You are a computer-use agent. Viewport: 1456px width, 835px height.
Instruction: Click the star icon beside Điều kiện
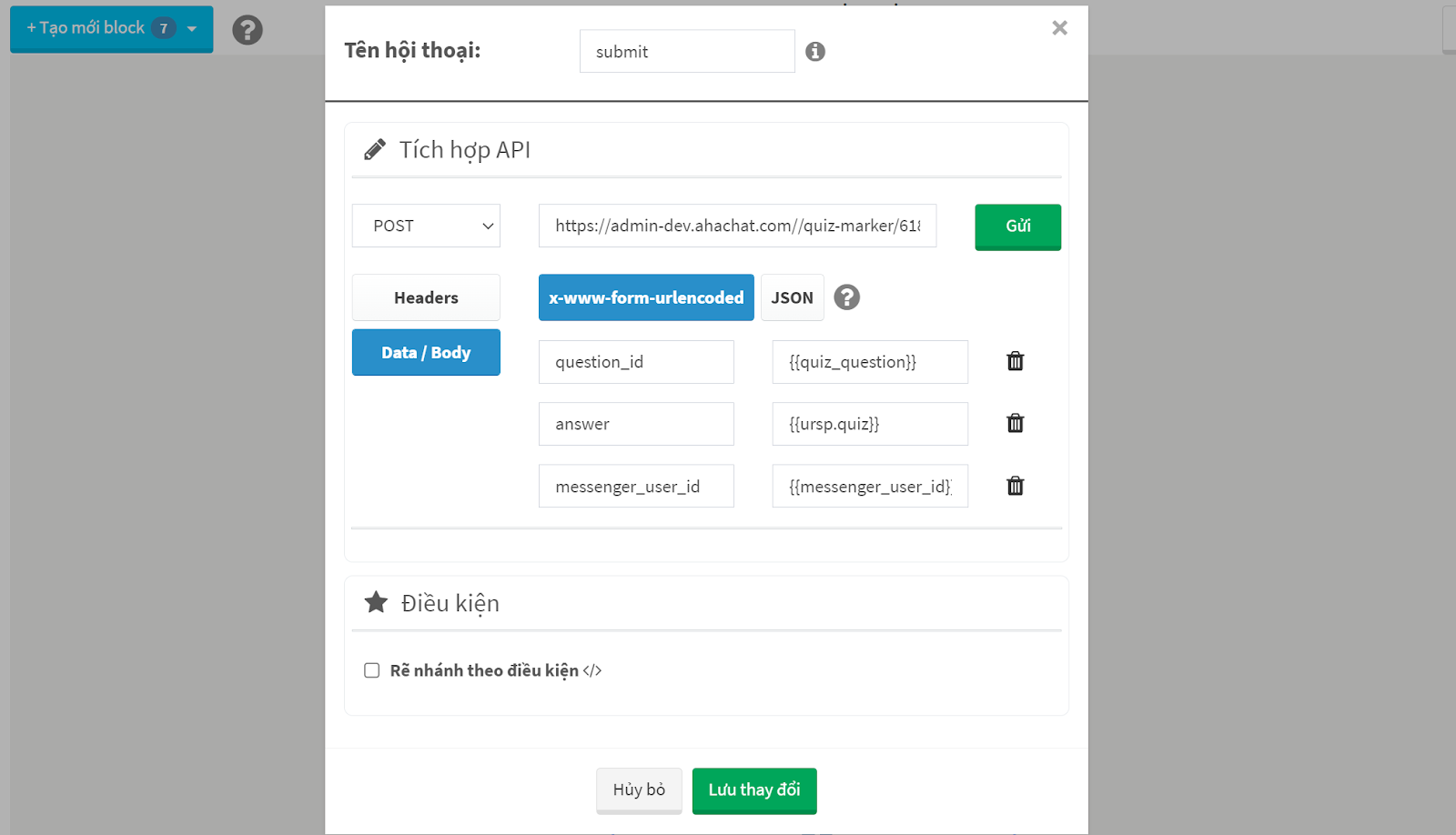(376, 602)
